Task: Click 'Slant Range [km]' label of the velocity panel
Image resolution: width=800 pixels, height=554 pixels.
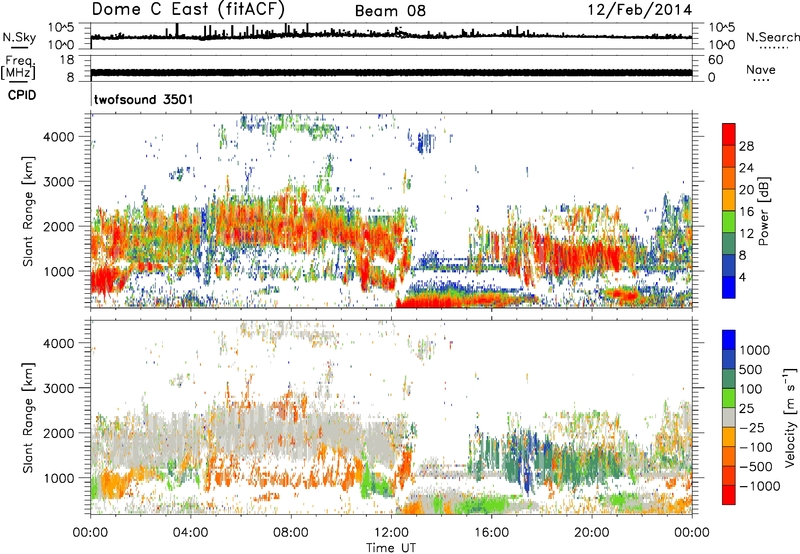Action: point(28,418)
